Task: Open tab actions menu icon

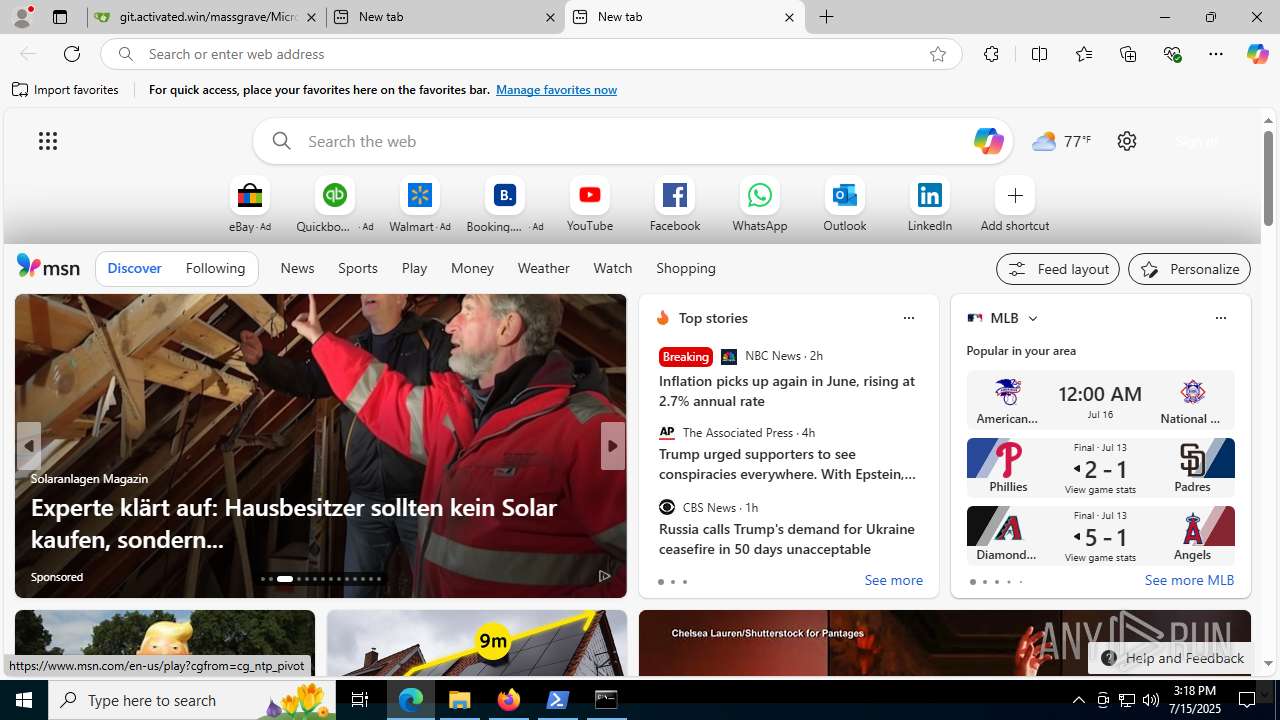Action: (60, 17)
